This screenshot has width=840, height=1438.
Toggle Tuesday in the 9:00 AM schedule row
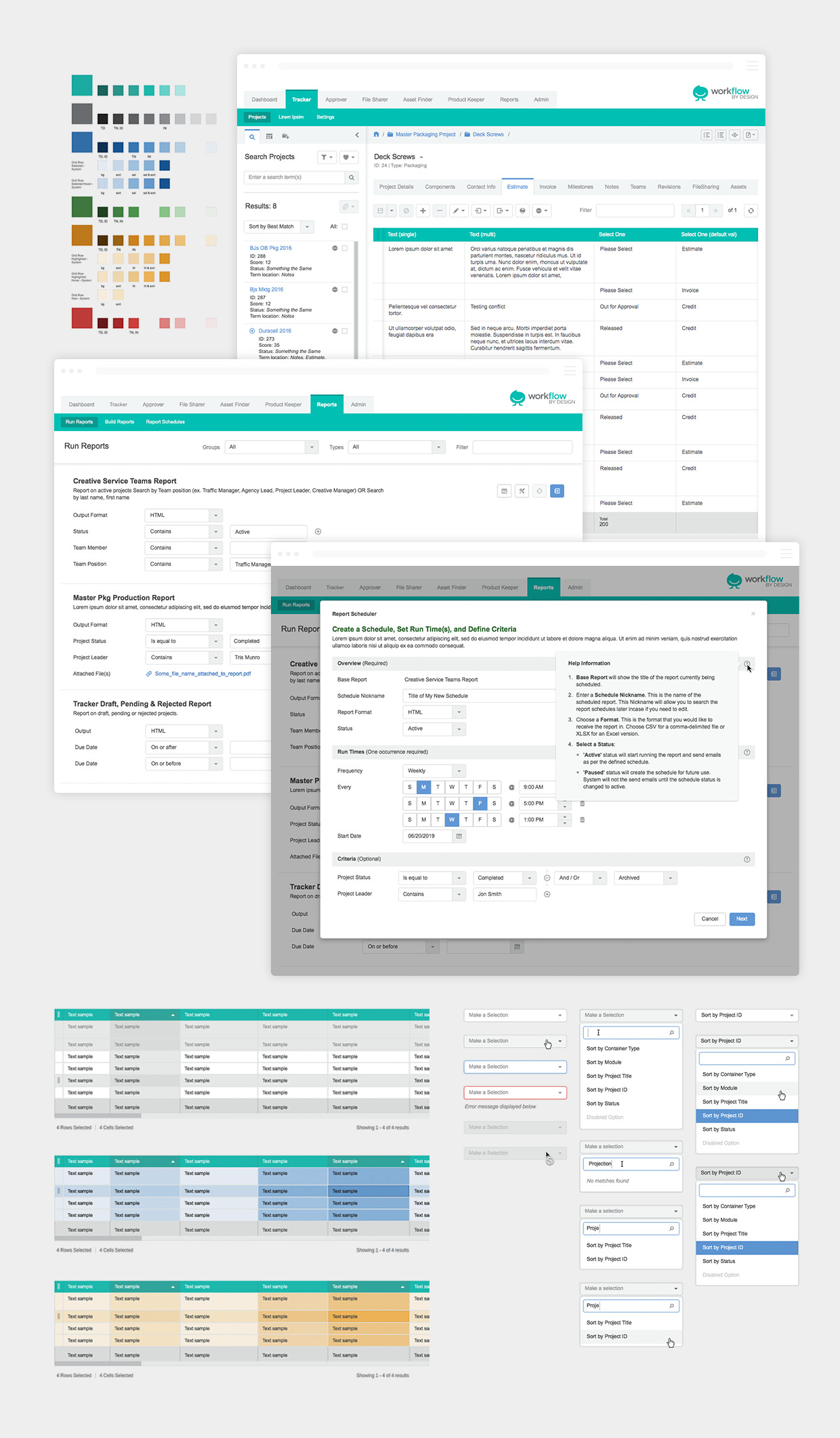(x=438, y=787)
